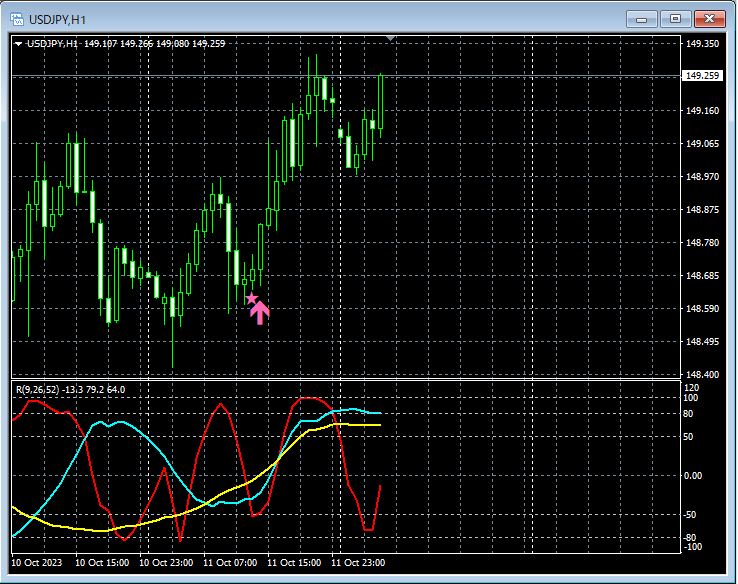This screenshot has width=738, height=584.
Task: Click the indicator scale value 120
Action: click(691, 388)
